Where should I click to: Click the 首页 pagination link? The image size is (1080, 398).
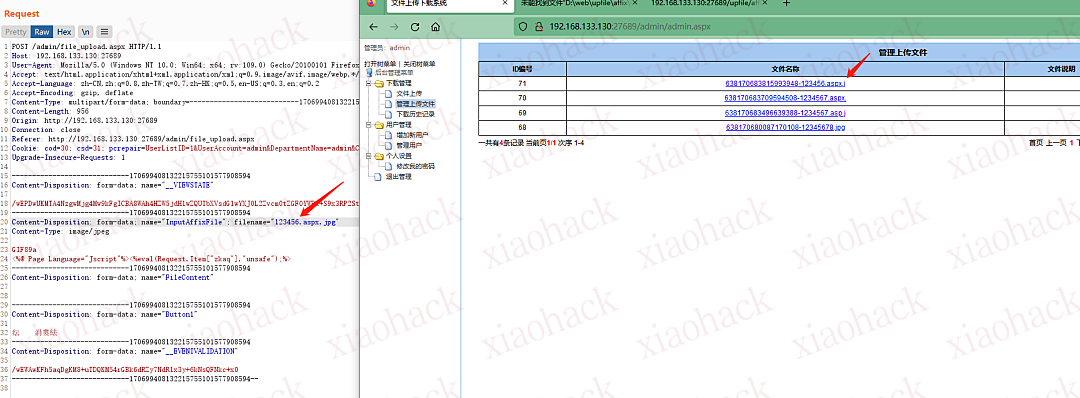(1036, 143)
